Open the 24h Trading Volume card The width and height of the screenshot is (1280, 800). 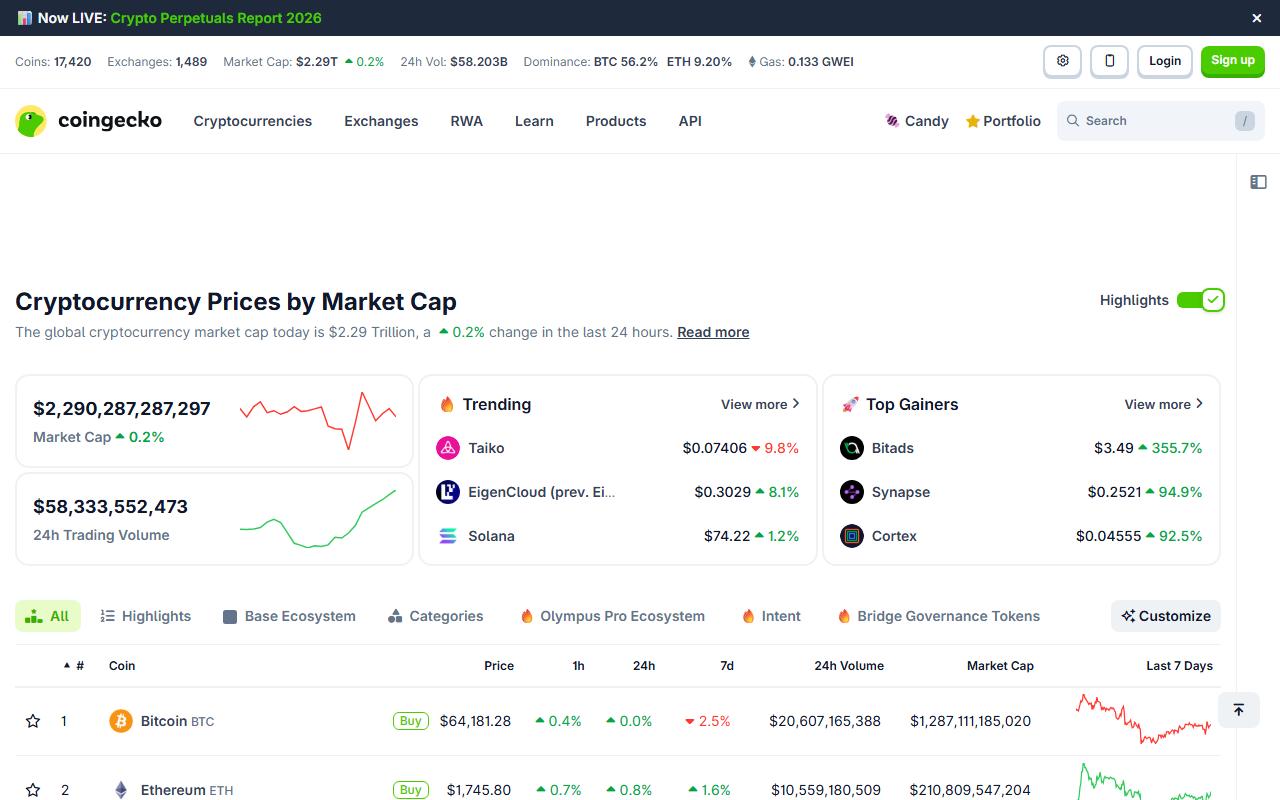[x=214, y=519]
